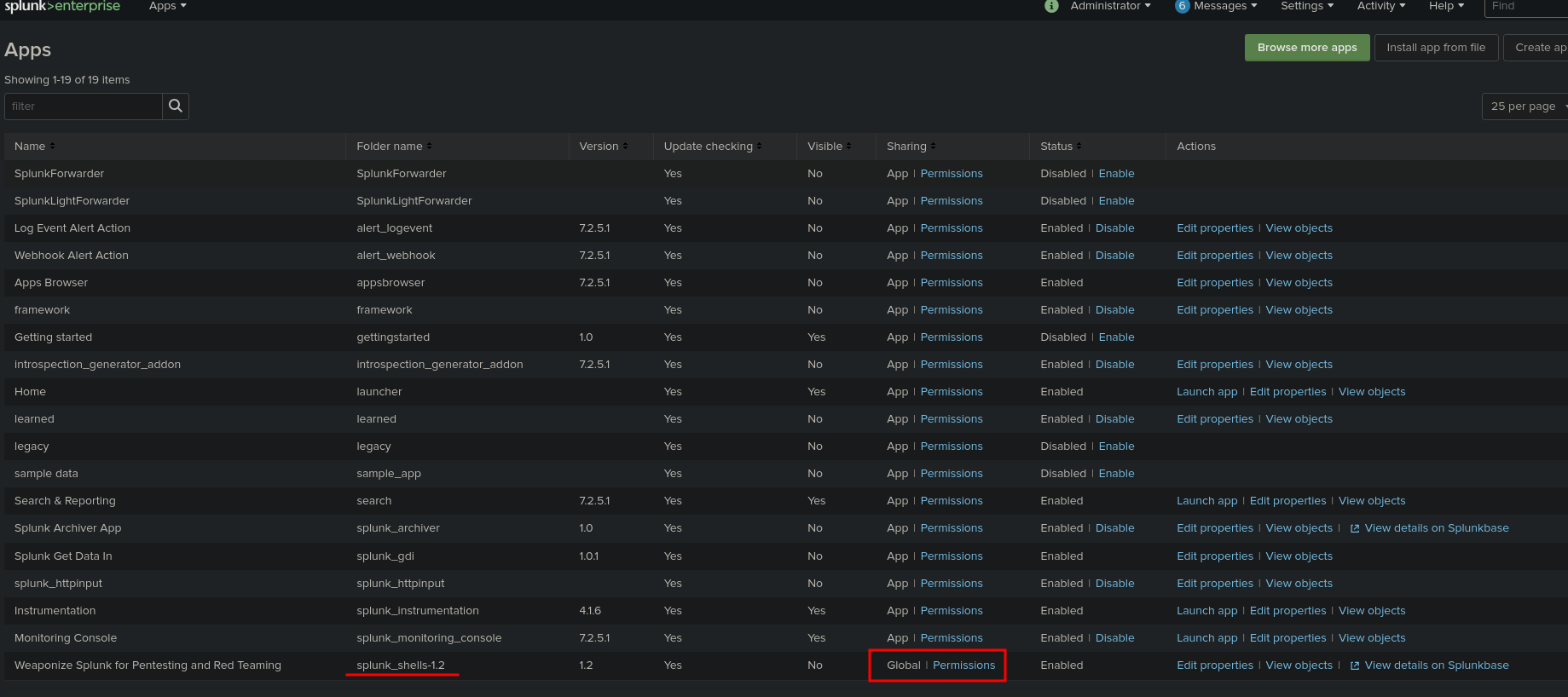Sort by the Update checking column icon

[x=759, y=147]
